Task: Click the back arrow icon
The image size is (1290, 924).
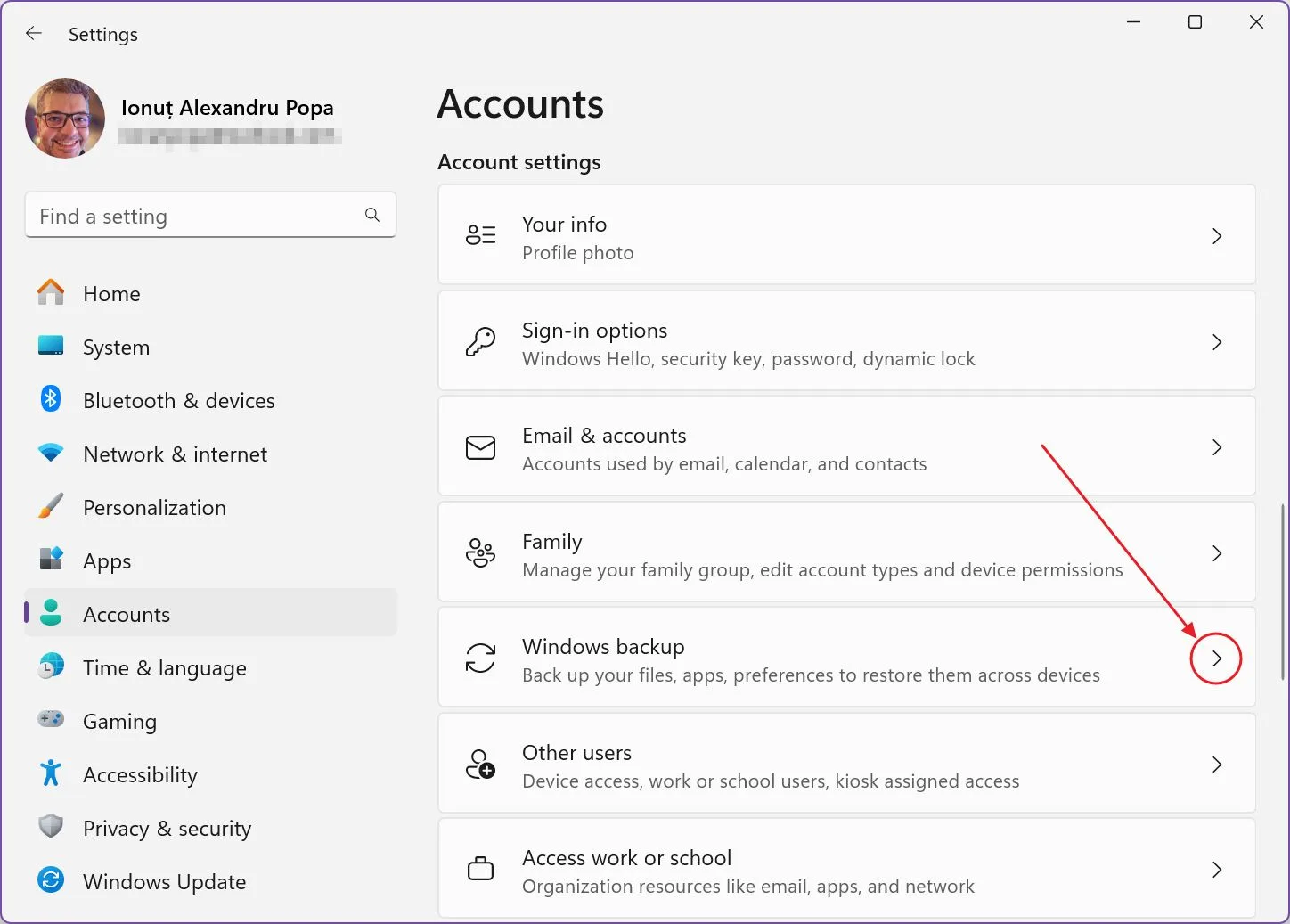Action: click(x=34, y=34)
